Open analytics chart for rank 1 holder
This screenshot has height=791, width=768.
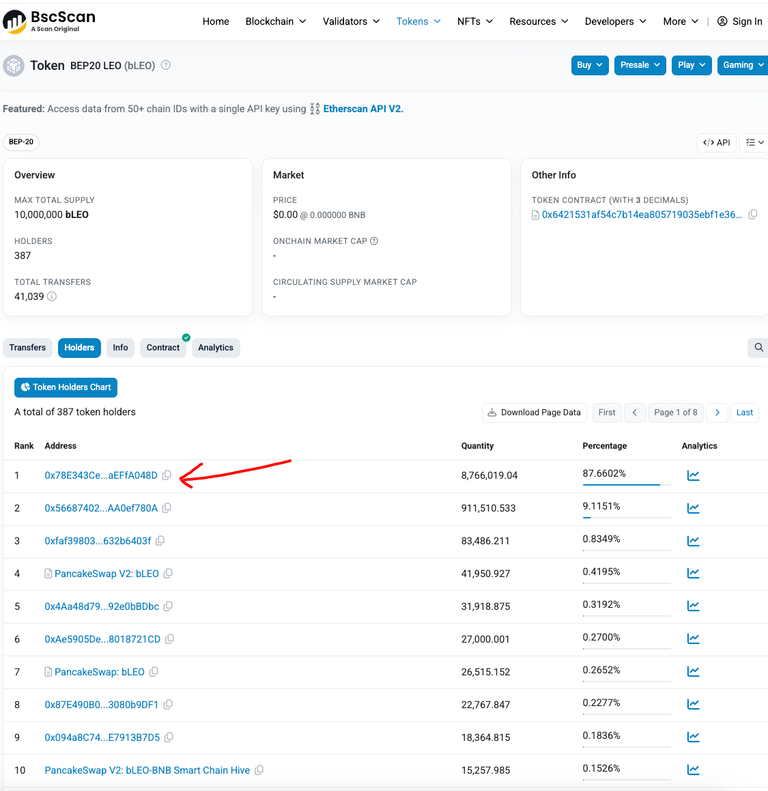coord(693,475)
